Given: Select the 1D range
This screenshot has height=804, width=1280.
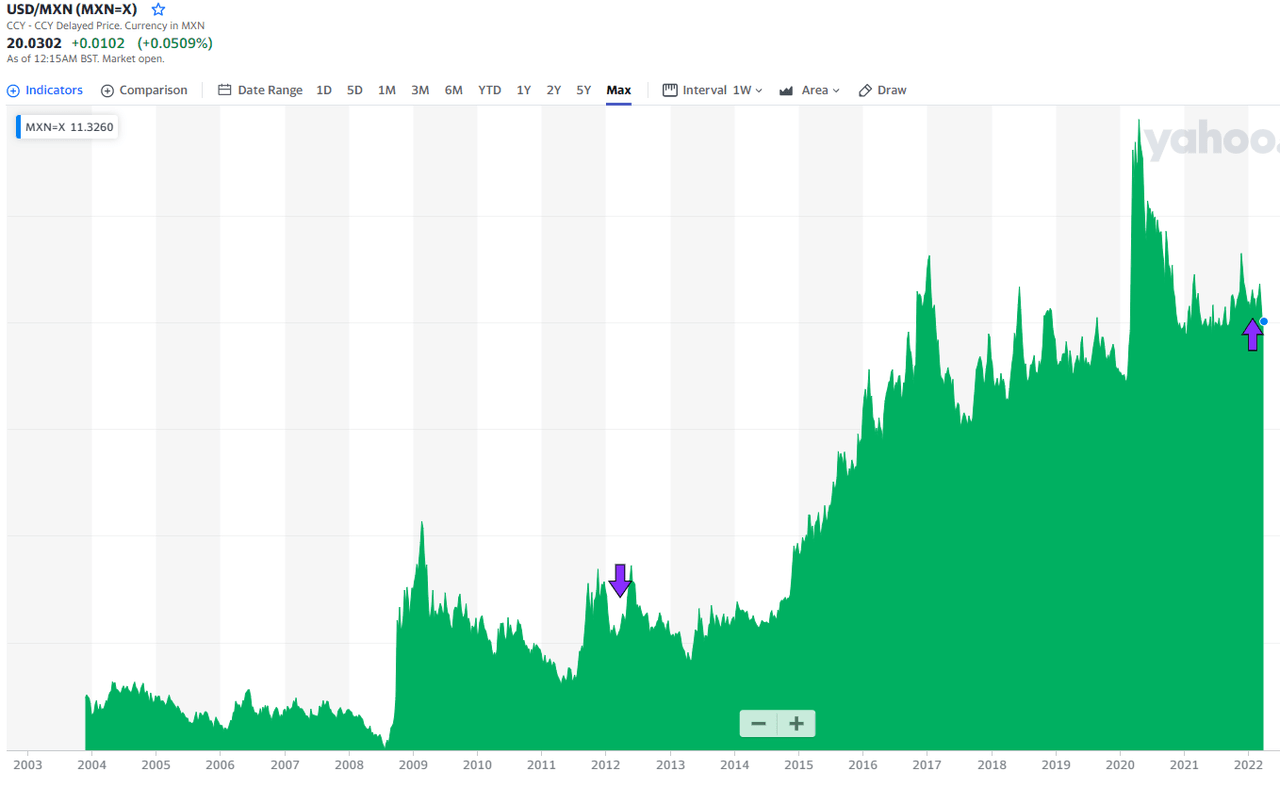Looking at the screenshot, I should point(324,90).
